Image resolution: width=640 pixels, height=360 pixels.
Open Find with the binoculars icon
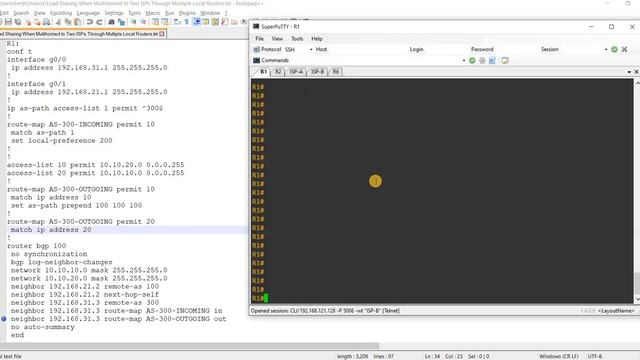[x=111, y=22]
